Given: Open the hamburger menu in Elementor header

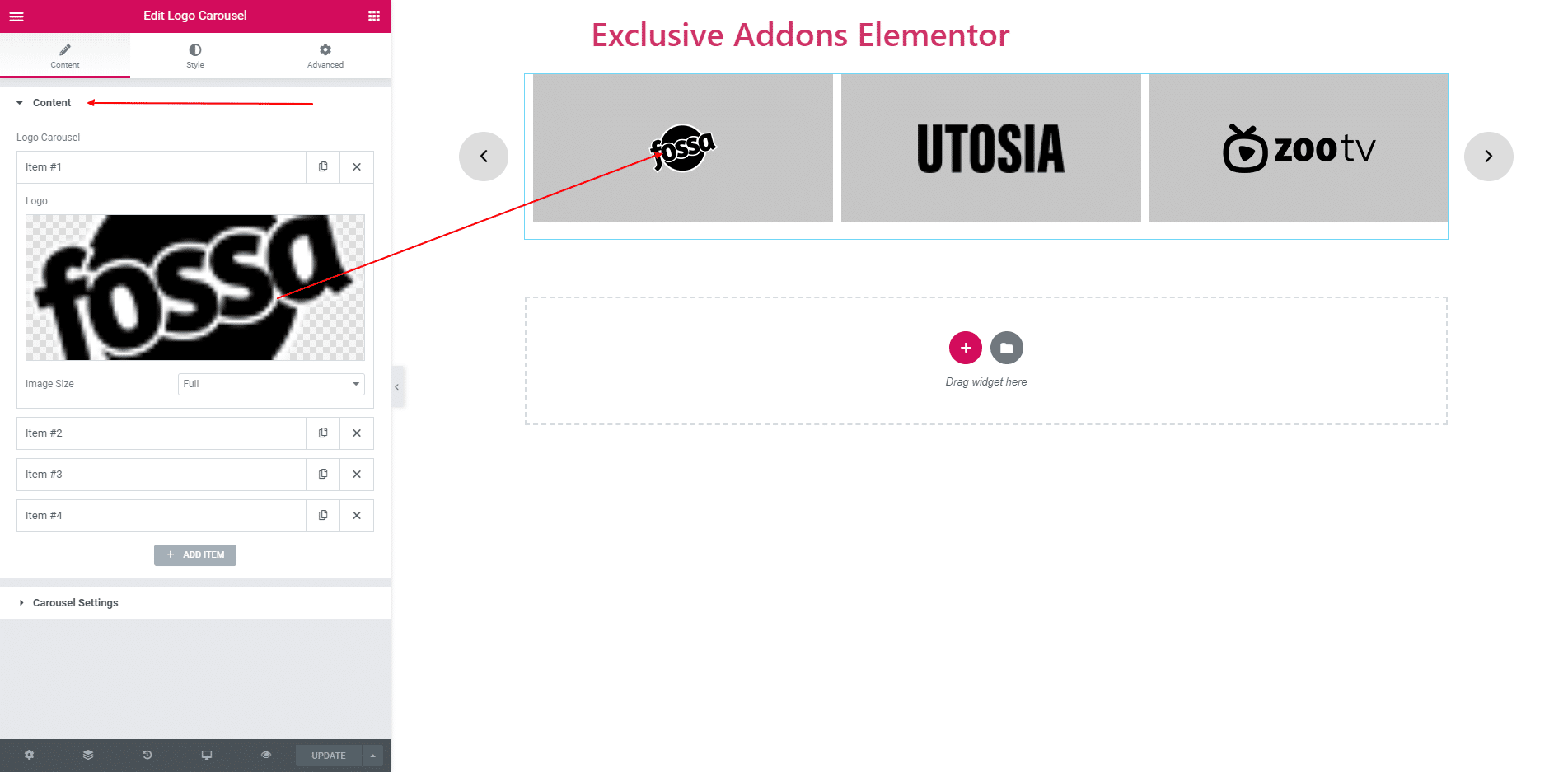Looking at the screenshot, I should 16,16.
